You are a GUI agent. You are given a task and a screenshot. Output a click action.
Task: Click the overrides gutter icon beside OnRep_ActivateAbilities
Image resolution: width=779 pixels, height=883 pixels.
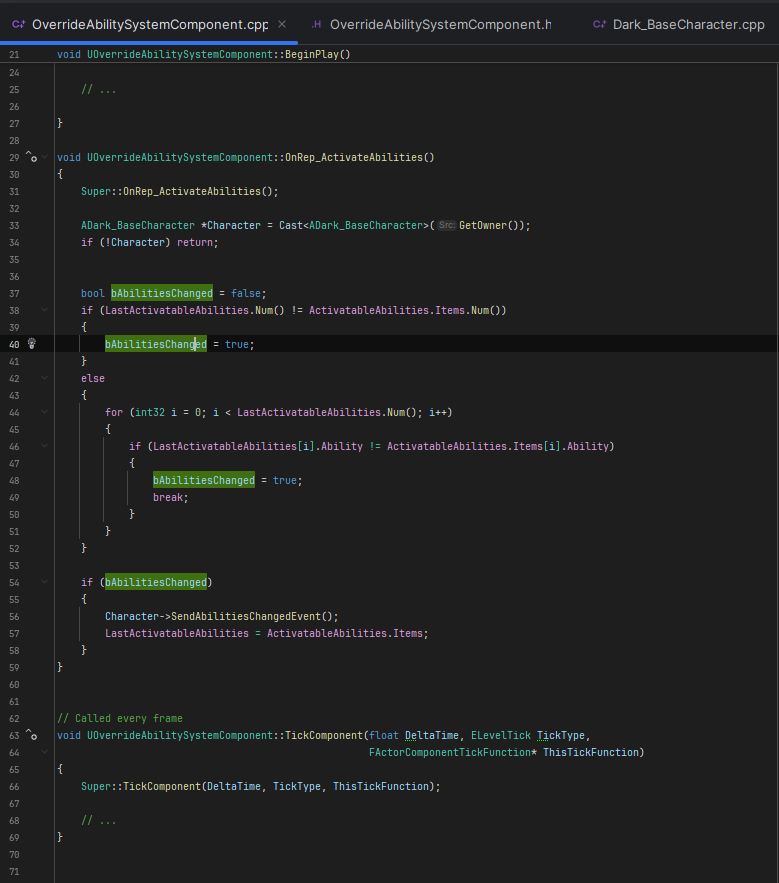(33, 157)
